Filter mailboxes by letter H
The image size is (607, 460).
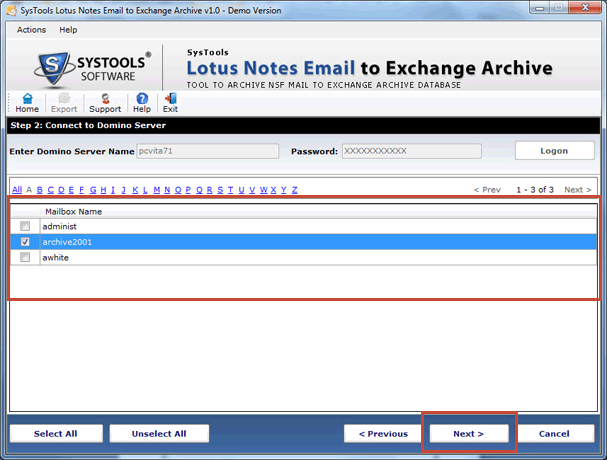[103, 190]
